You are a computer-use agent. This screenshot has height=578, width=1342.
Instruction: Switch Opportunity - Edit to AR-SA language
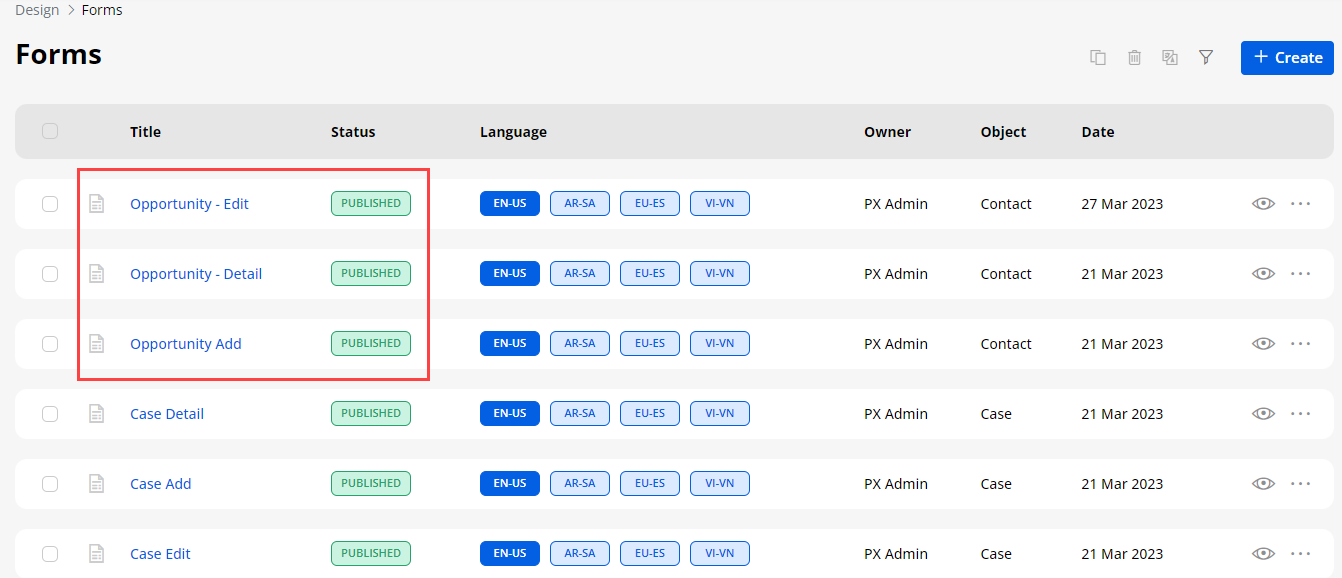[x=579, y=204]
